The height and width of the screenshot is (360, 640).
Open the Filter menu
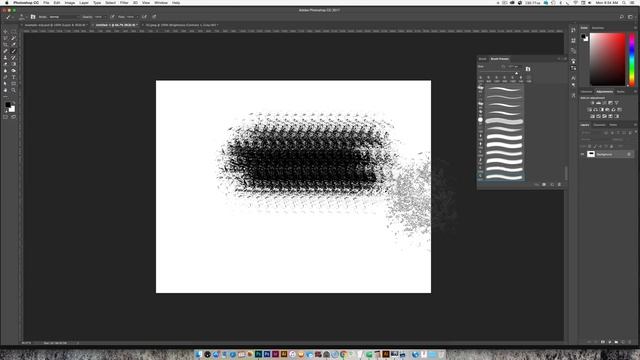click(124, 3)
